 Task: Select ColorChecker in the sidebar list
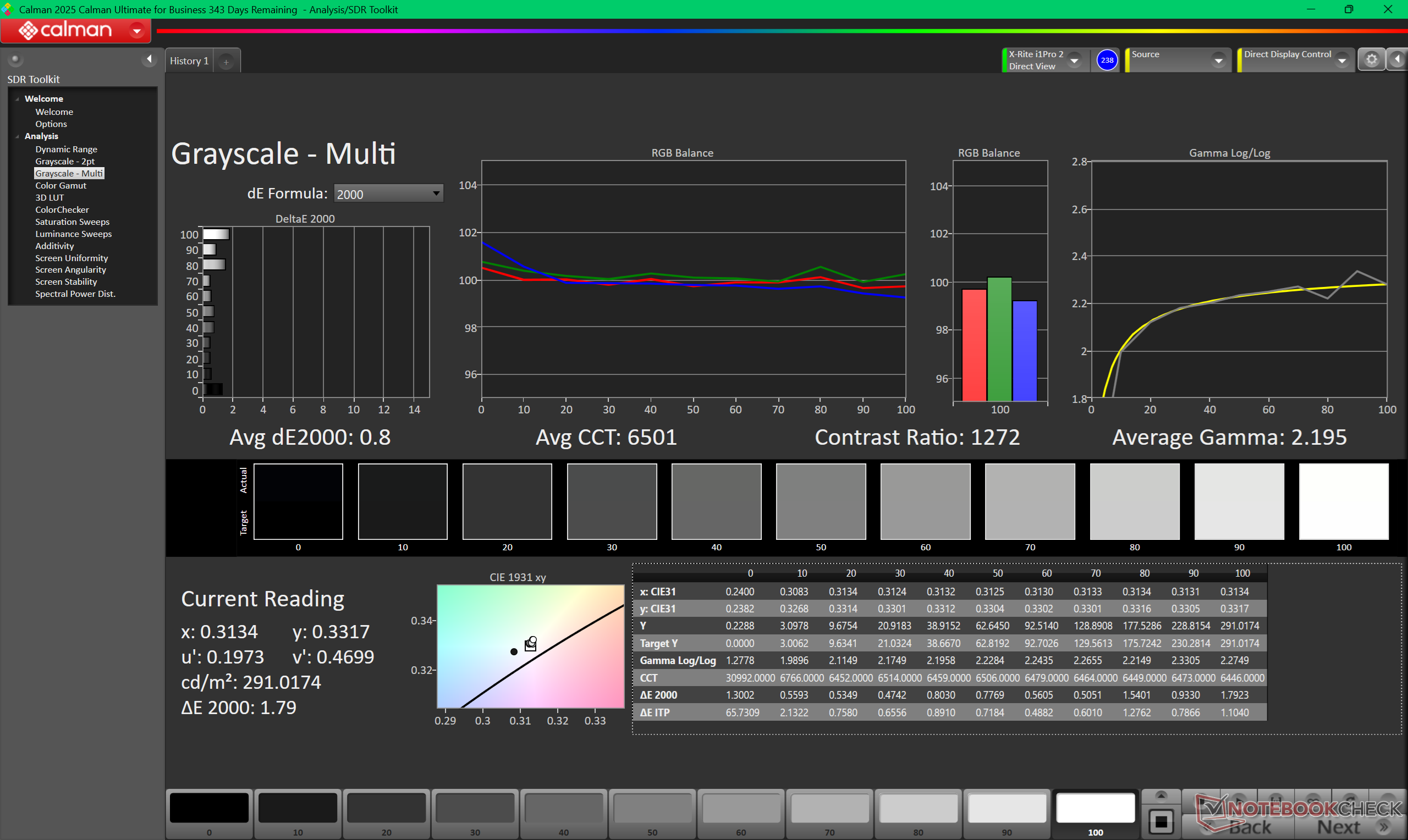coord(62,209)
